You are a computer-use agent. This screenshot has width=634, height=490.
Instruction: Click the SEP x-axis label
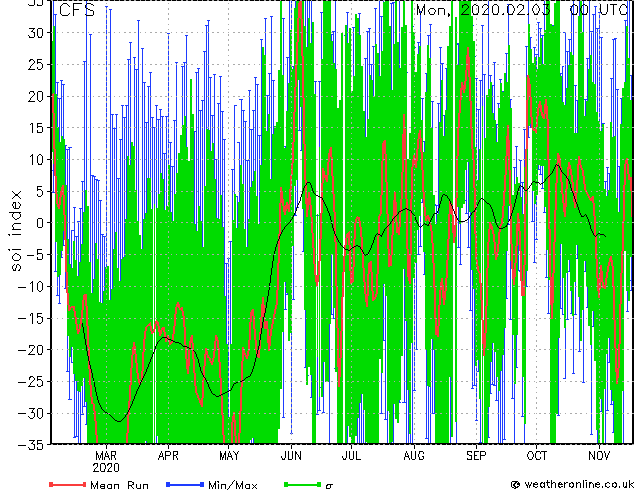click(x=476, y=456)
